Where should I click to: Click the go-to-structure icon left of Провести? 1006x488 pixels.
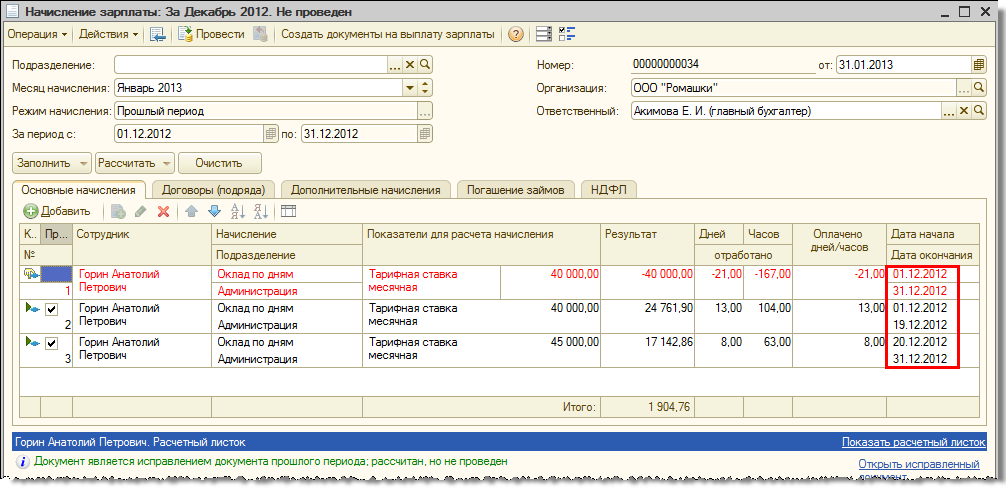pyautogui.click(x=158, y=35)
